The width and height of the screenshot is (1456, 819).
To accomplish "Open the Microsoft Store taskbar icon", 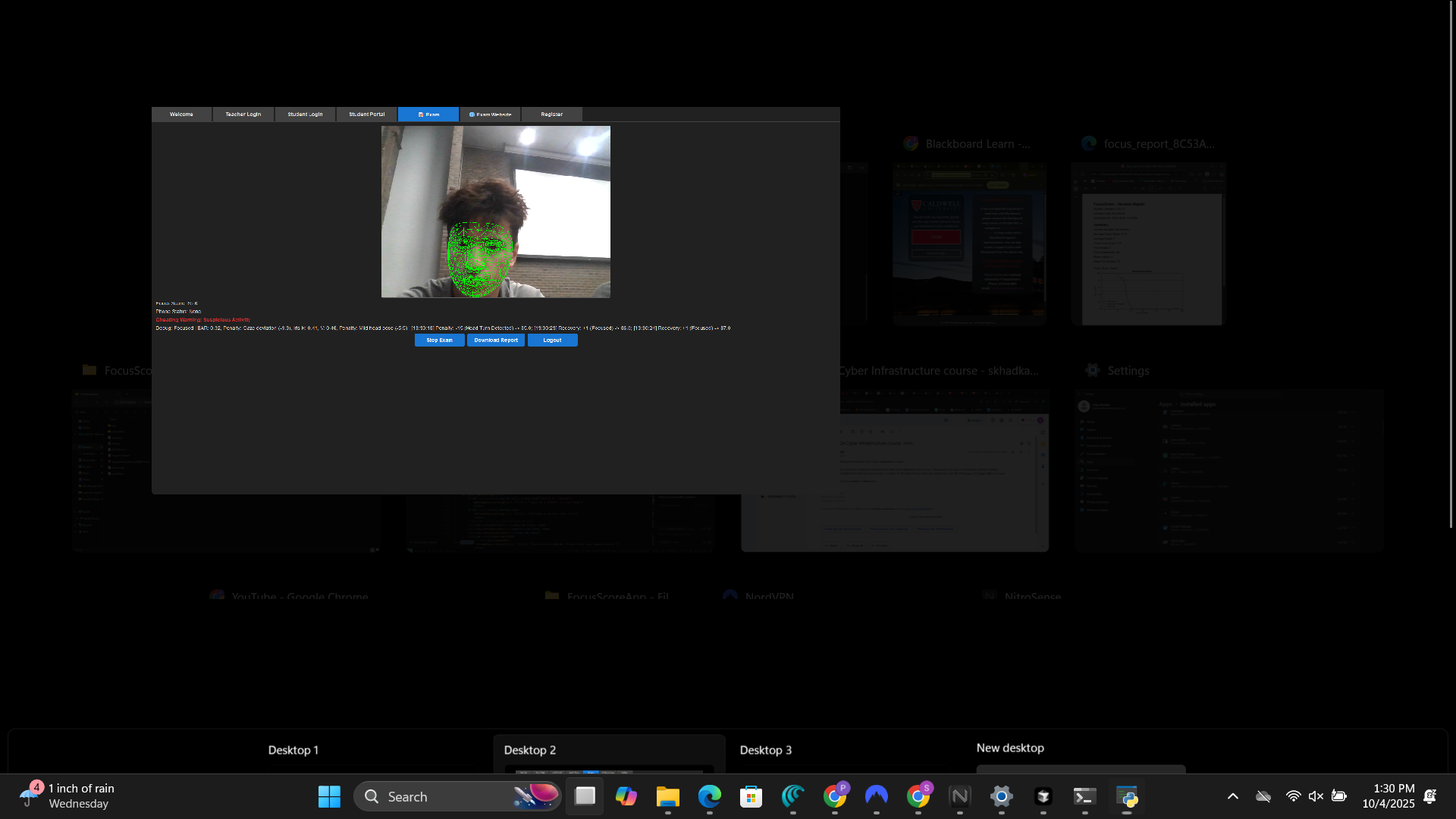I will pos(752,796).
